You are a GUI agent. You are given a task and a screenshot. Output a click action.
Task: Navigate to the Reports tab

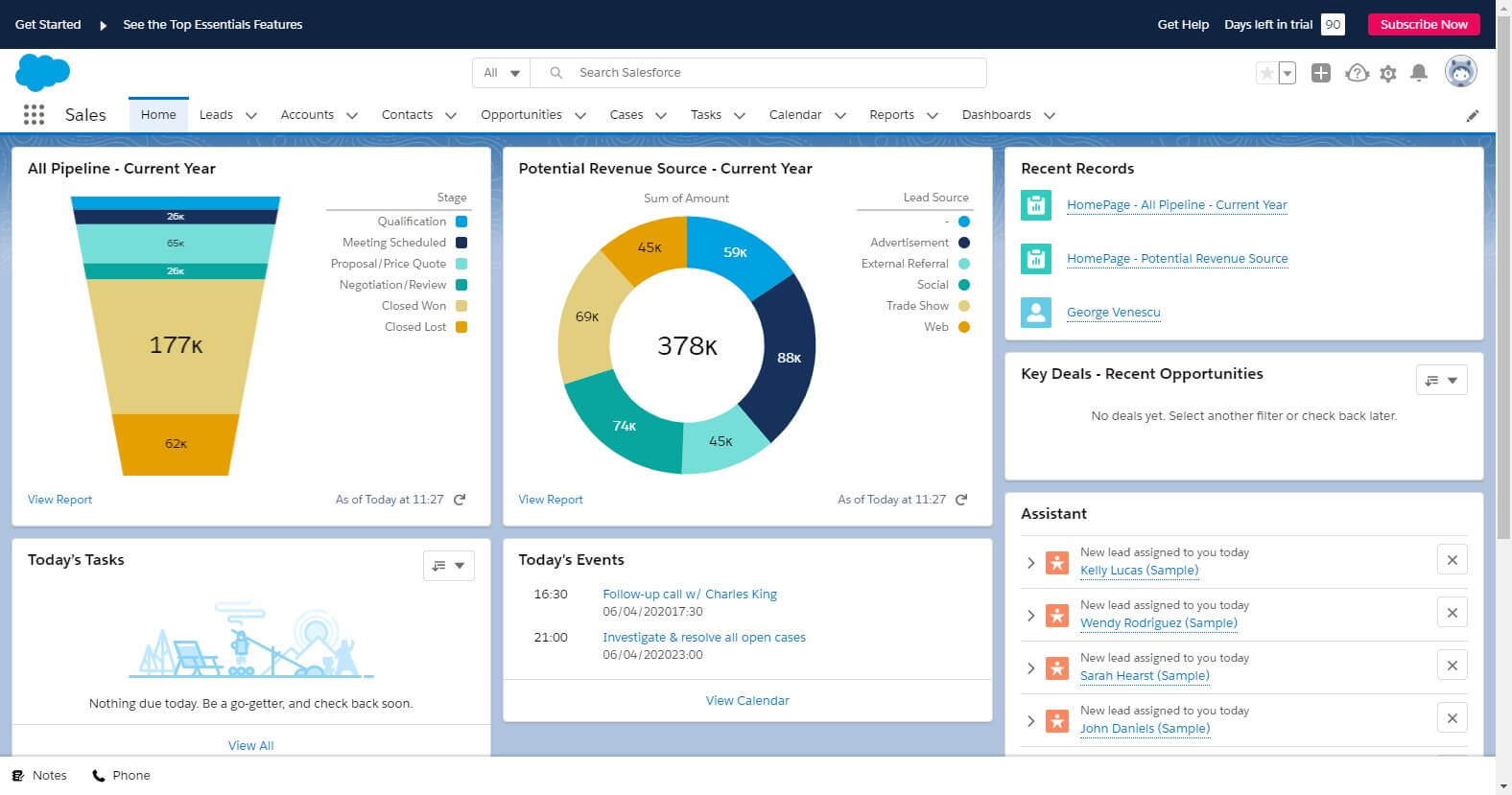891,115
